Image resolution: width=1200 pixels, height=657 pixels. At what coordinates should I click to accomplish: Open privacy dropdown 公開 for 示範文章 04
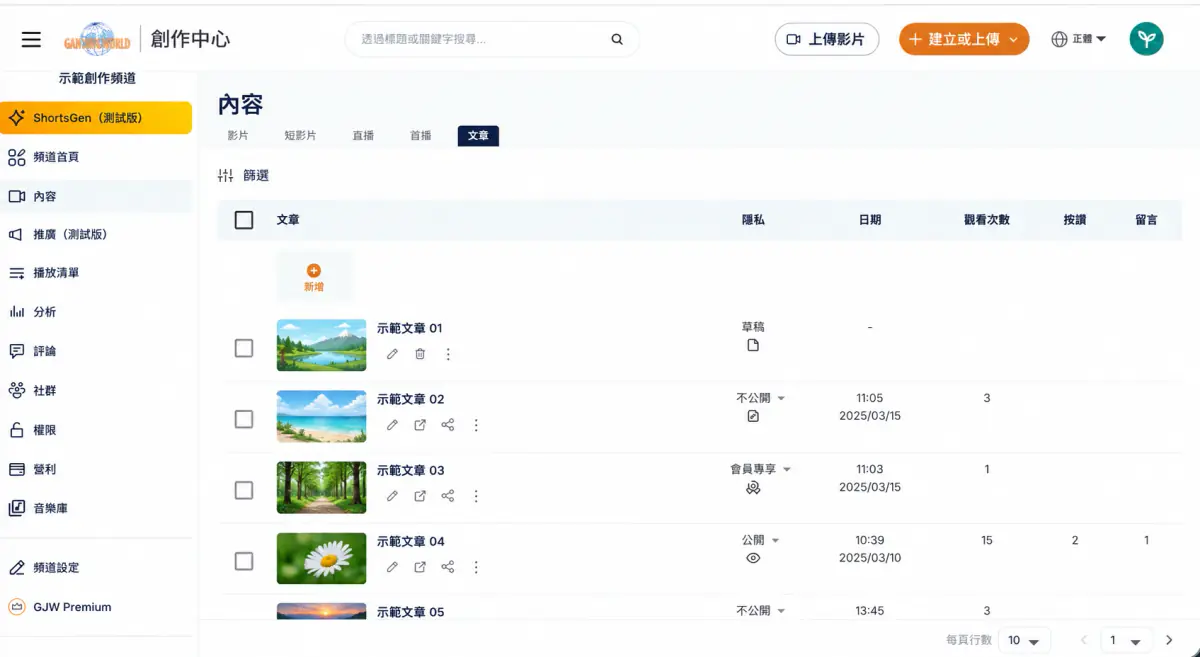tap(760, 540)
